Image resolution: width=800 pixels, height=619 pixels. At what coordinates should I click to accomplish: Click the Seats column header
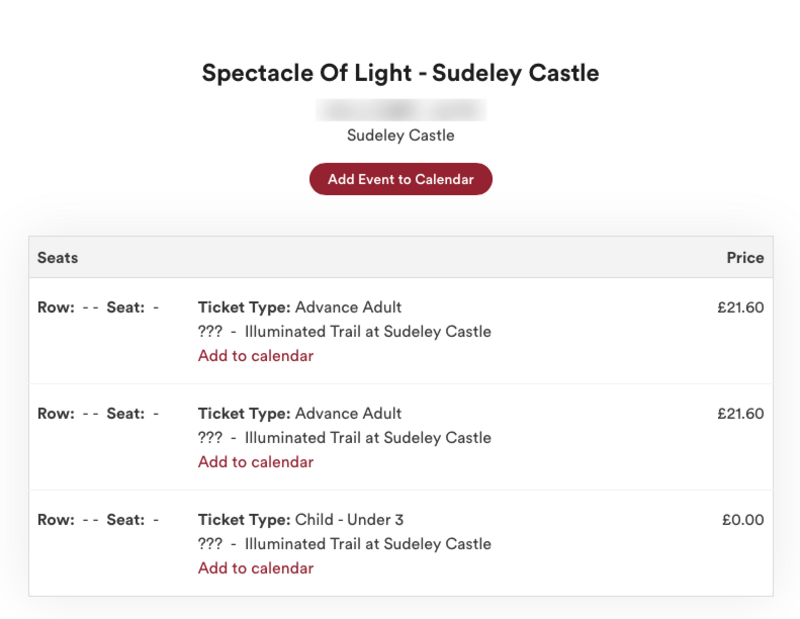58,258
